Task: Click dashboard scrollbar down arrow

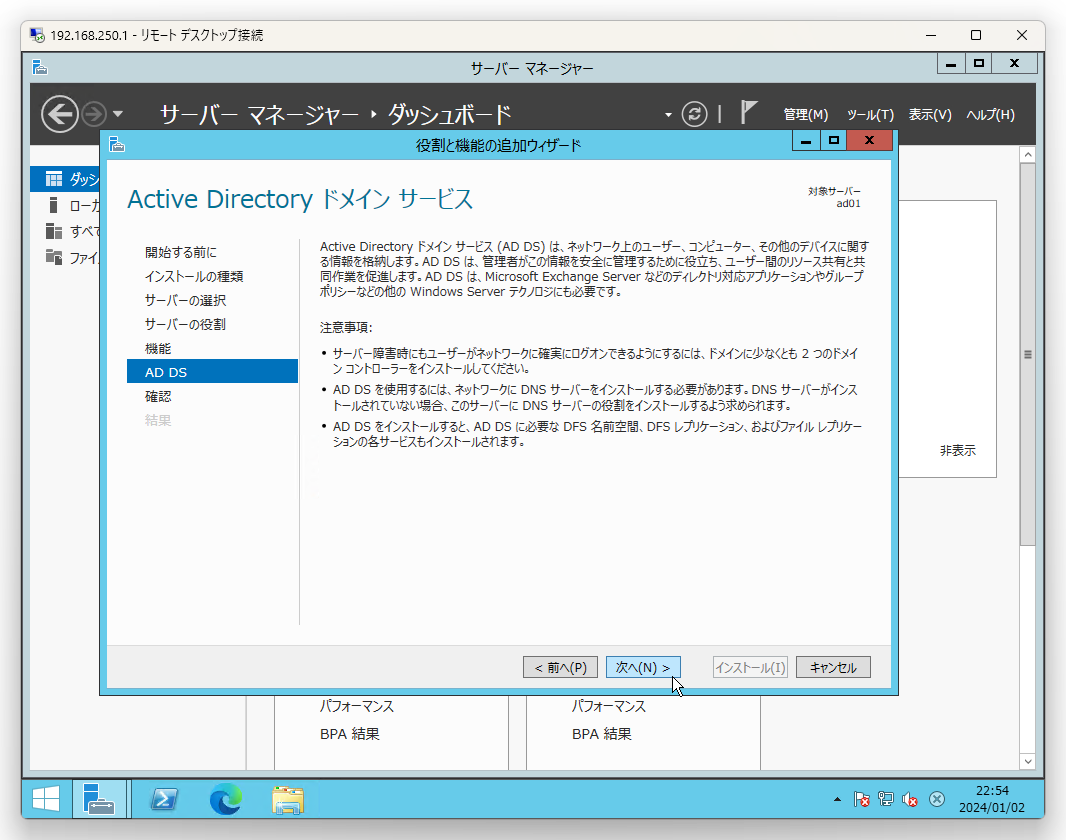Action: click(x=1028, y=762)
